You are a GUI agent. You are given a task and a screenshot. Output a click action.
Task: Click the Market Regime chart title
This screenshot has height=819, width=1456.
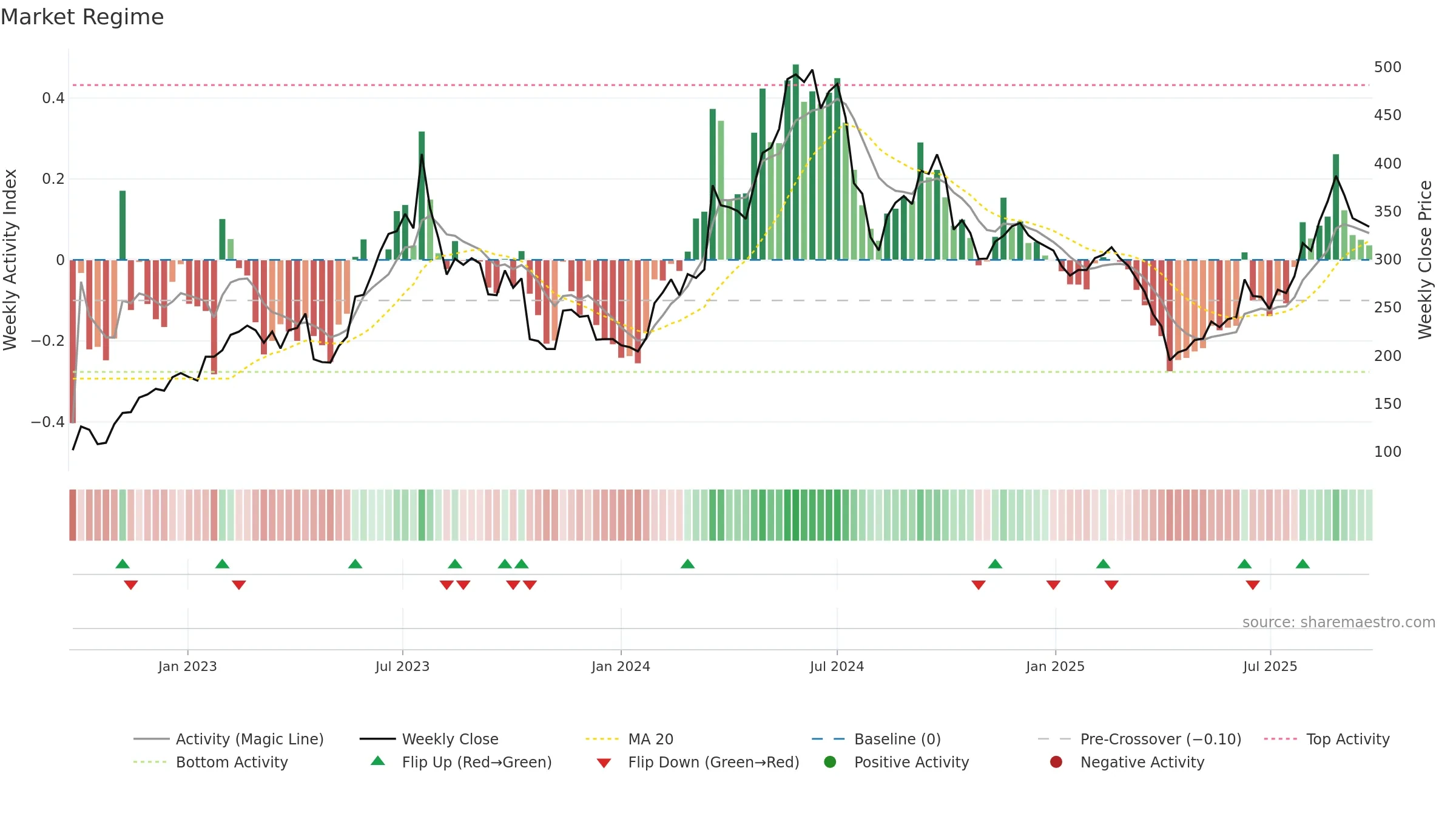coord(82,17)
